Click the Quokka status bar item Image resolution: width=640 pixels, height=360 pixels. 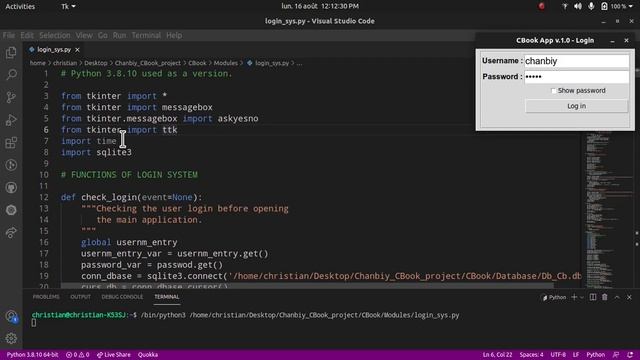point(148,355)
